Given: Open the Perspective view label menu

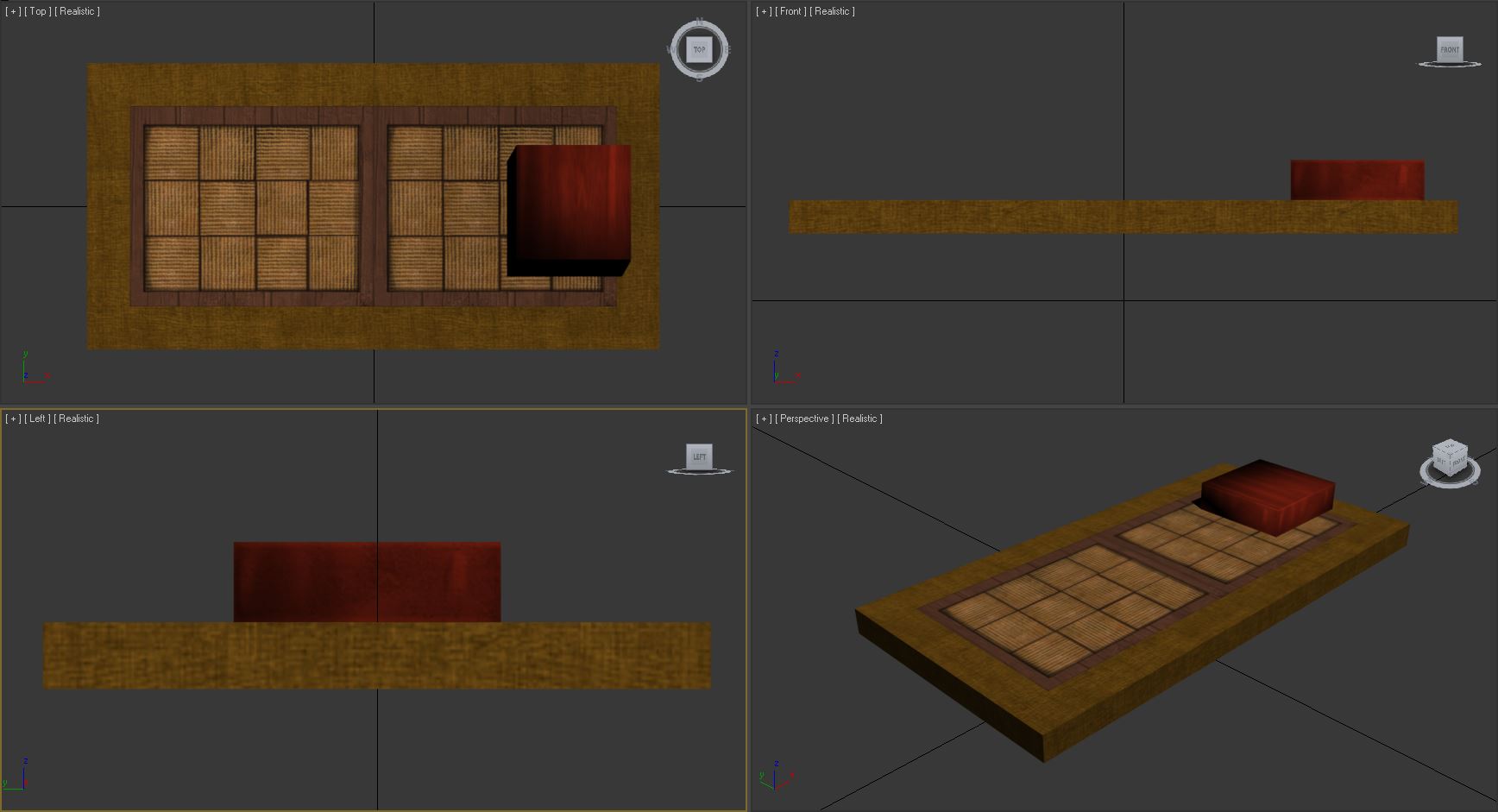Looking at the screenshot, I should pyautogui.click(x=805, y=419).
